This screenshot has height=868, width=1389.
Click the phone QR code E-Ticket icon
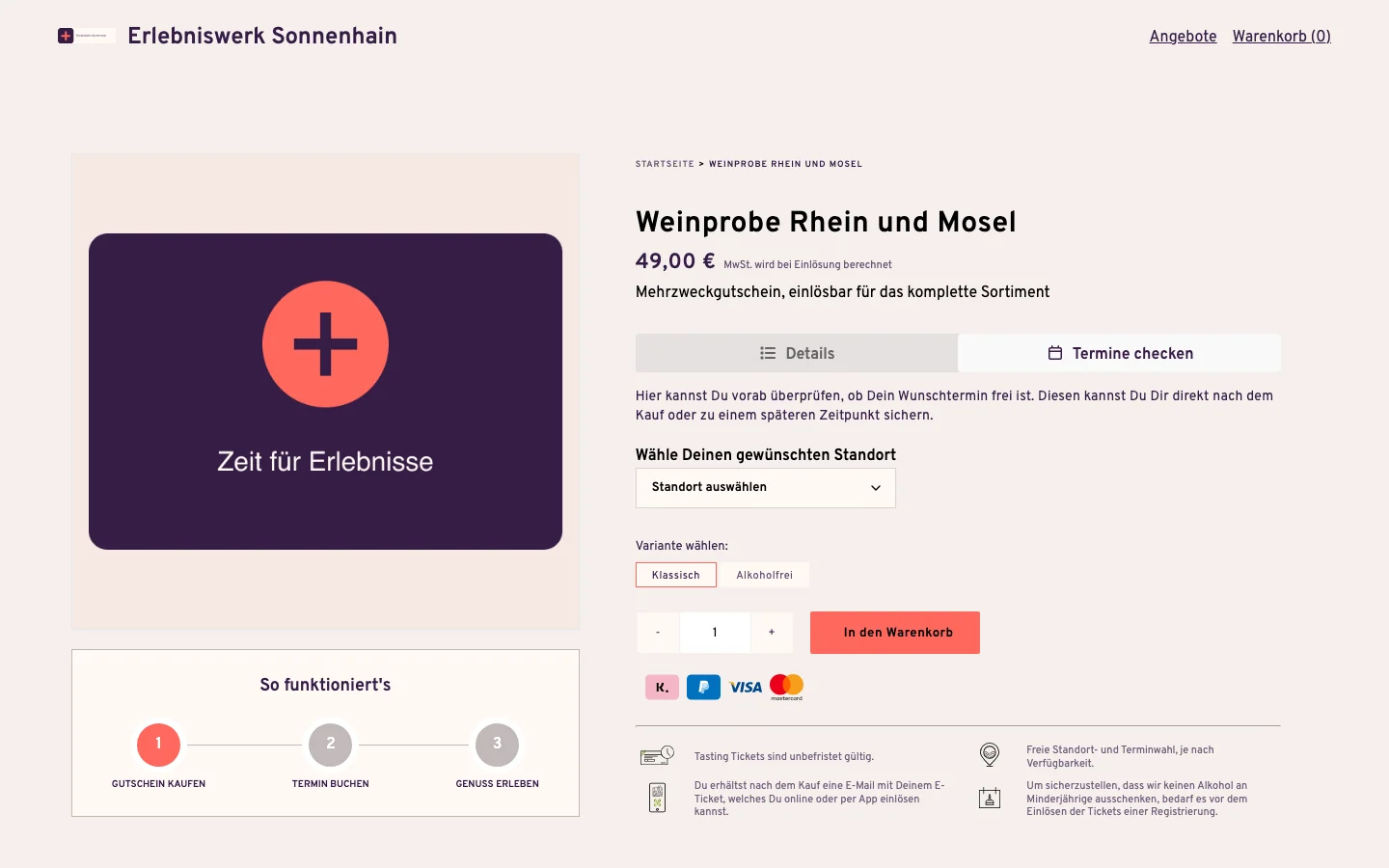tap(658, 798)
